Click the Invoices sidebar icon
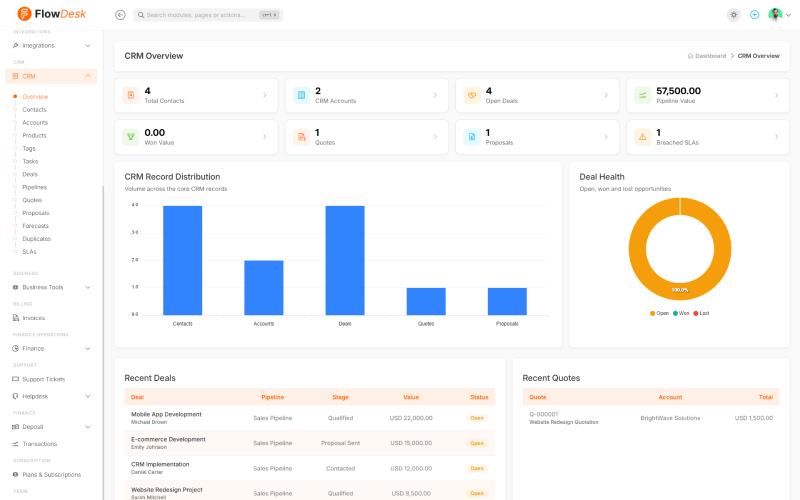The height and width of the screenshot is (500, 800). (x=15, y=318)
